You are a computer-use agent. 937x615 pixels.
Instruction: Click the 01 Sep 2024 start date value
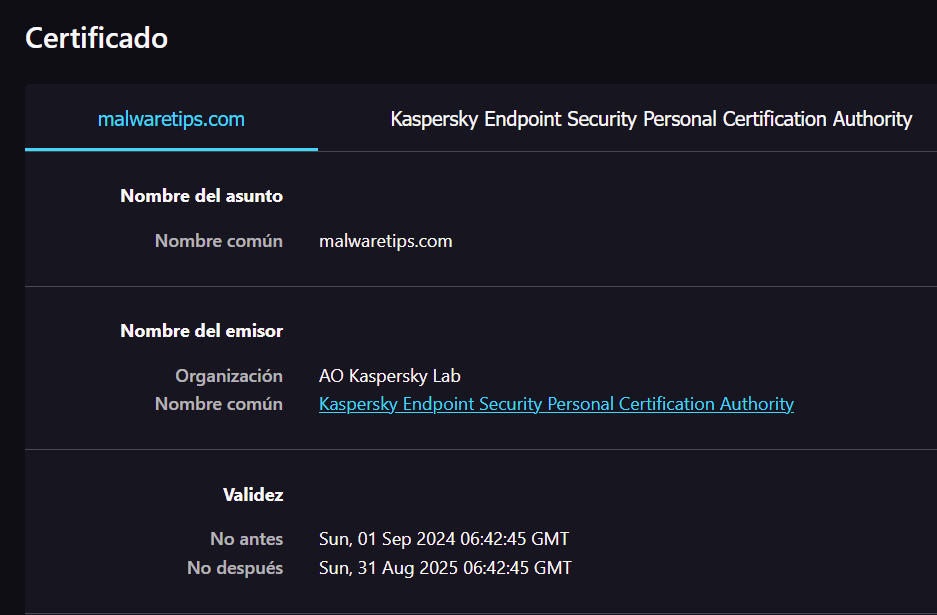click(x=443, y=539)
